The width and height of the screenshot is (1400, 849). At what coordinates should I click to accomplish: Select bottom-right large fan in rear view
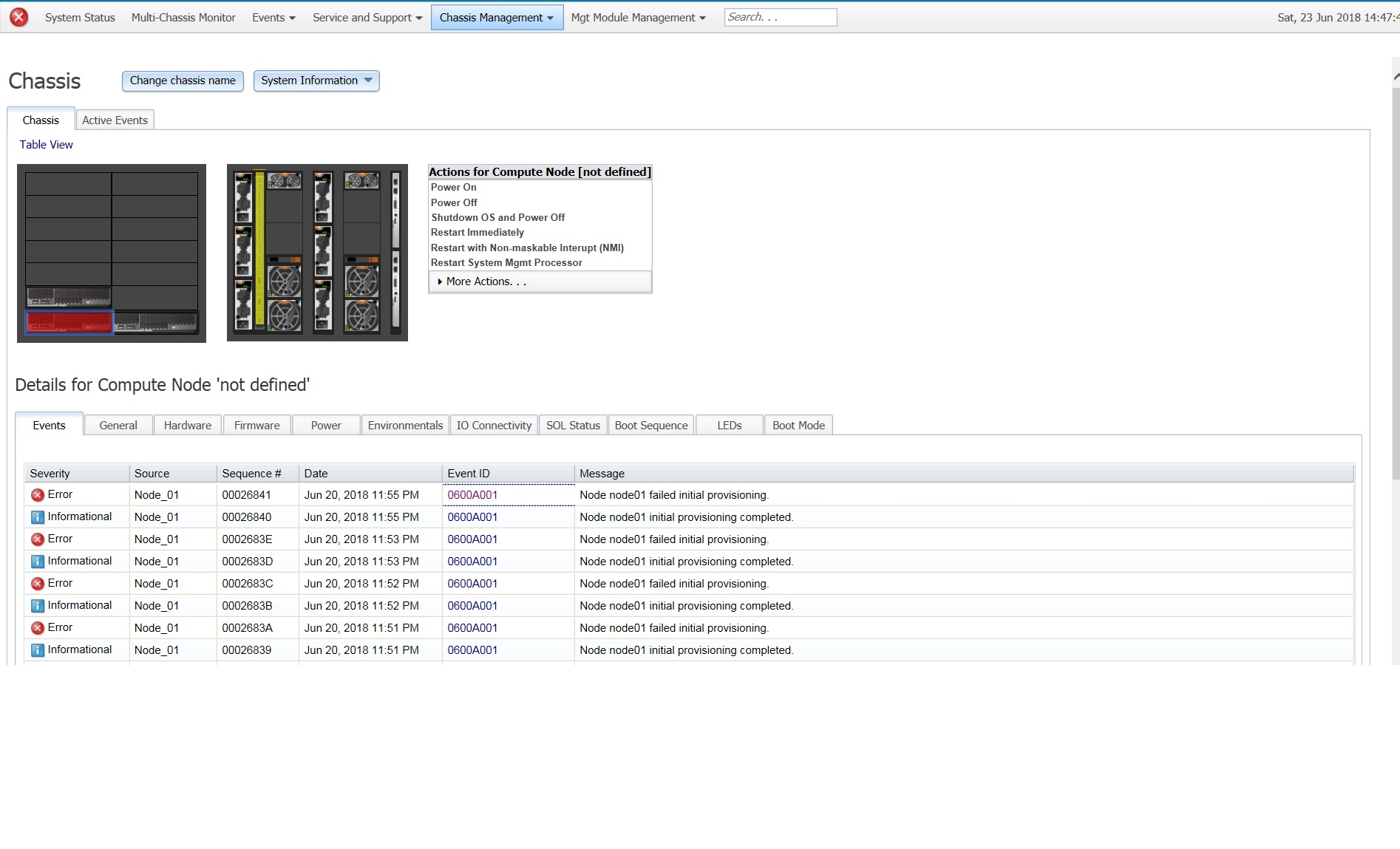(x=362, y=315)
